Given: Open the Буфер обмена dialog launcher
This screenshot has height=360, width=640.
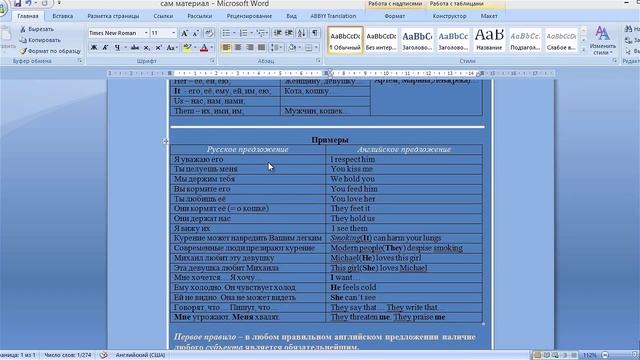Looking at the screenshot, I should [x=80, y=61].
